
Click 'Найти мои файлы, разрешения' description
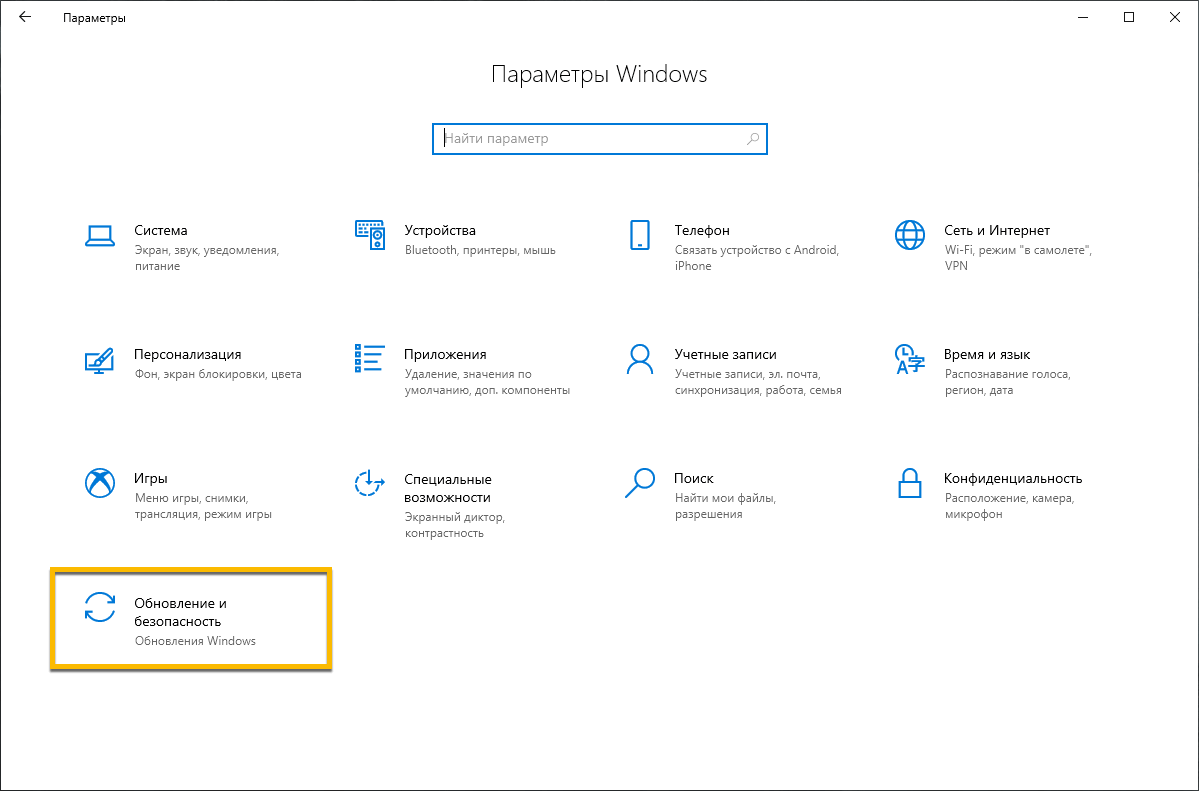pyautogui.click(x=725, y=506)
